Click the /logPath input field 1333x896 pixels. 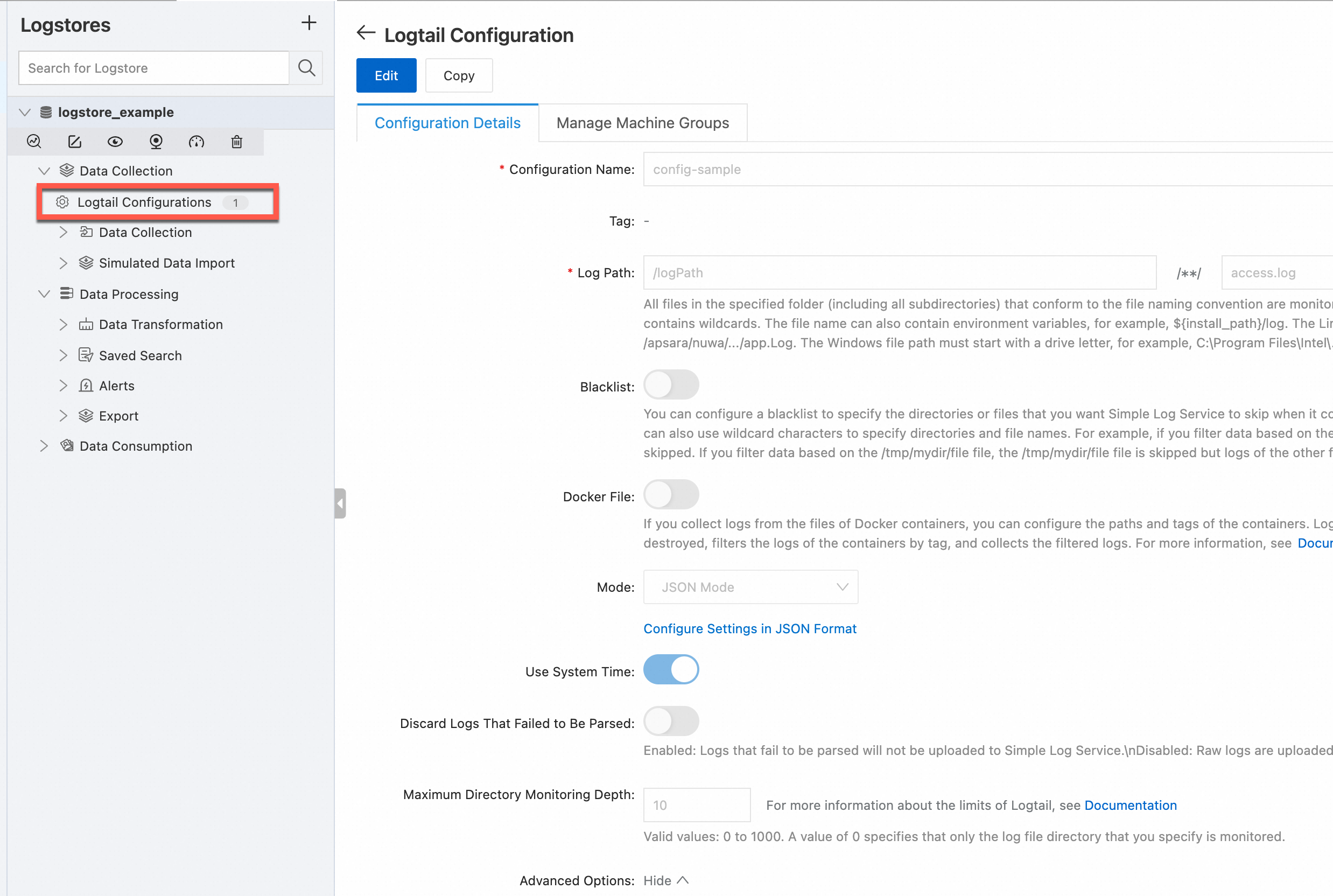pyautogui.click(x=900, y=272)
